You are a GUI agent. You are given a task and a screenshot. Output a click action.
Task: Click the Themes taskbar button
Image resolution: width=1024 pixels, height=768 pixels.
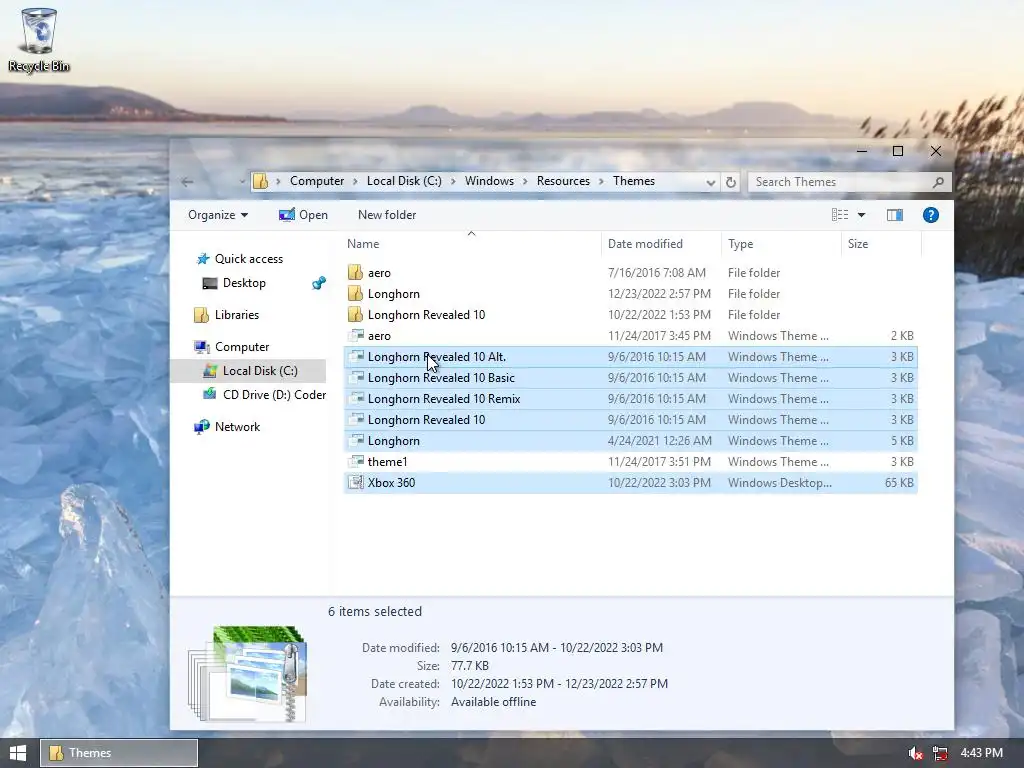tap(119, 753)
